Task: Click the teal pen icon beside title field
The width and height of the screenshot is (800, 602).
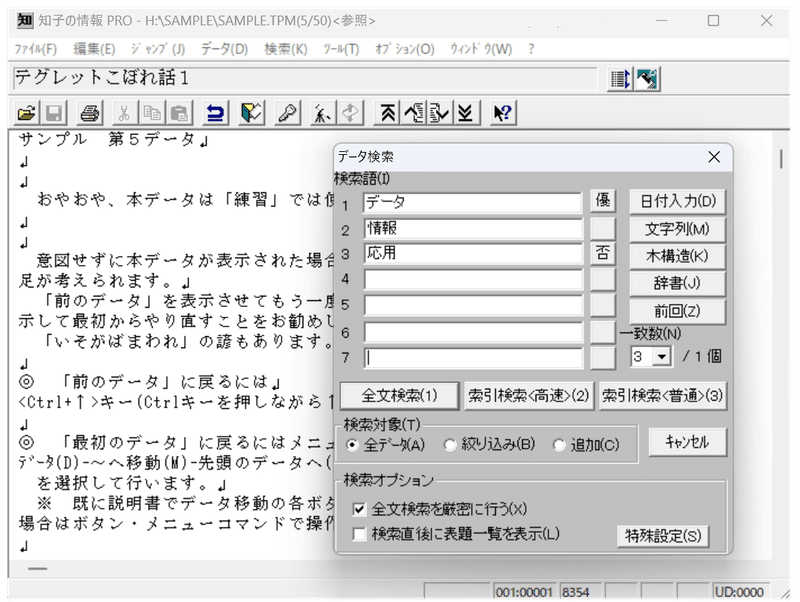Action: click(x=647, y=79)
